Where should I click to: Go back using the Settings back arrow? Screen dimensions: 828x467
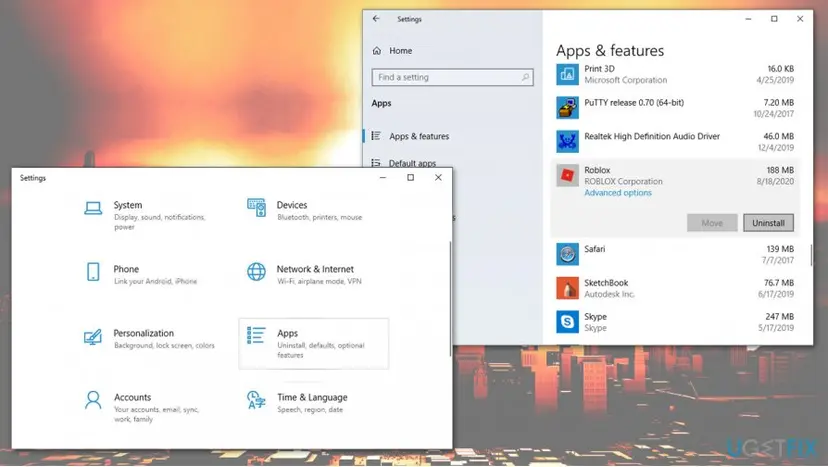pyautogui.click(x=376, y=18)
